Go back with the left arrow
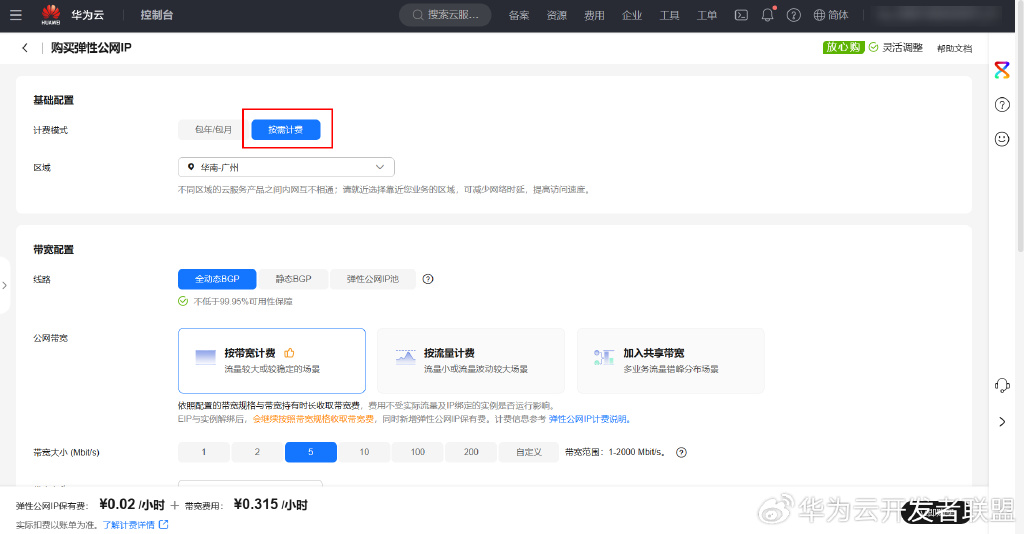Screen dimensions: 1024x534 (x=25, y=48)
